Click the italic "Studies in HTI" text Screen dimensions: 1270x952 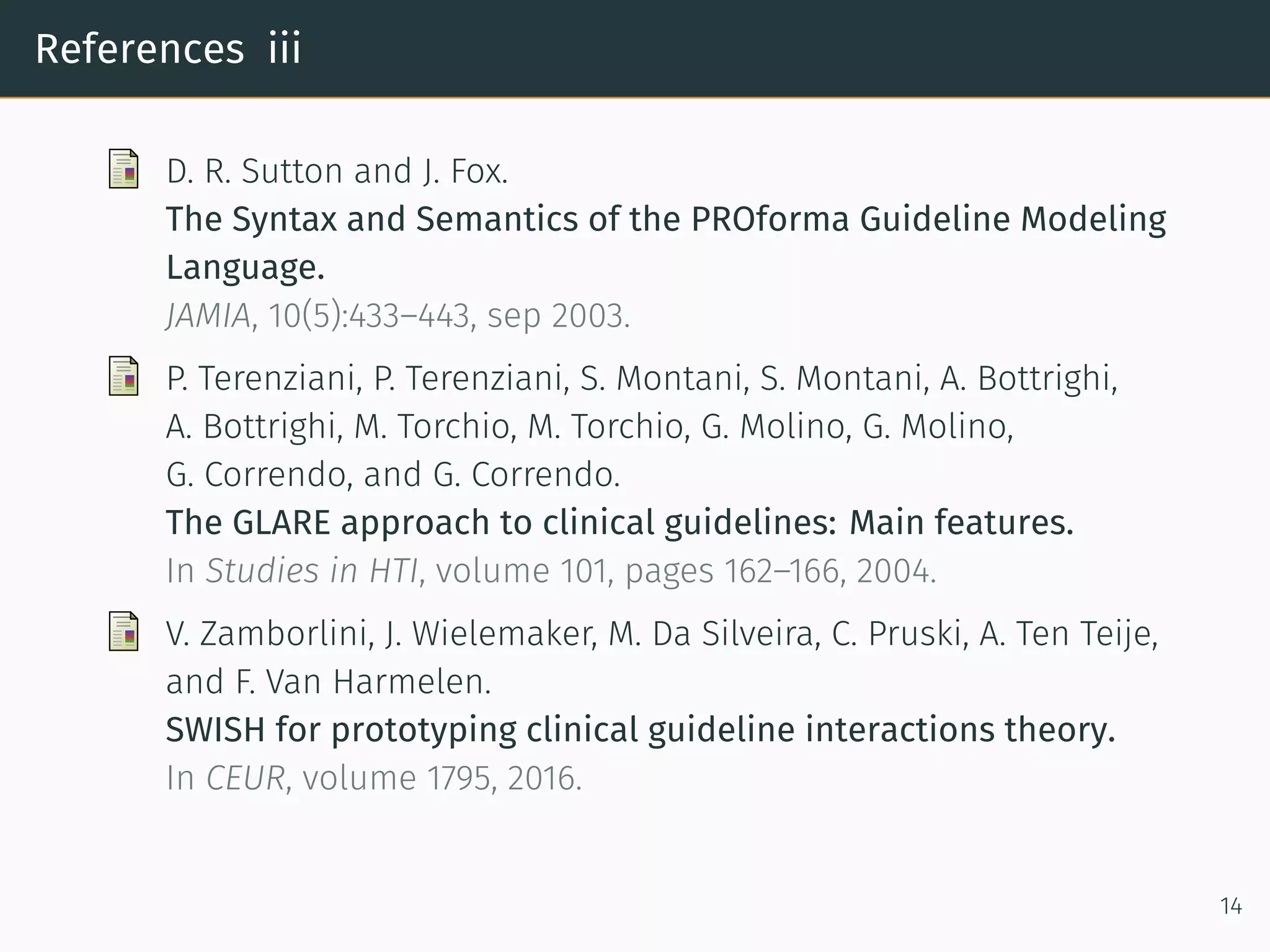click(312, 571)
